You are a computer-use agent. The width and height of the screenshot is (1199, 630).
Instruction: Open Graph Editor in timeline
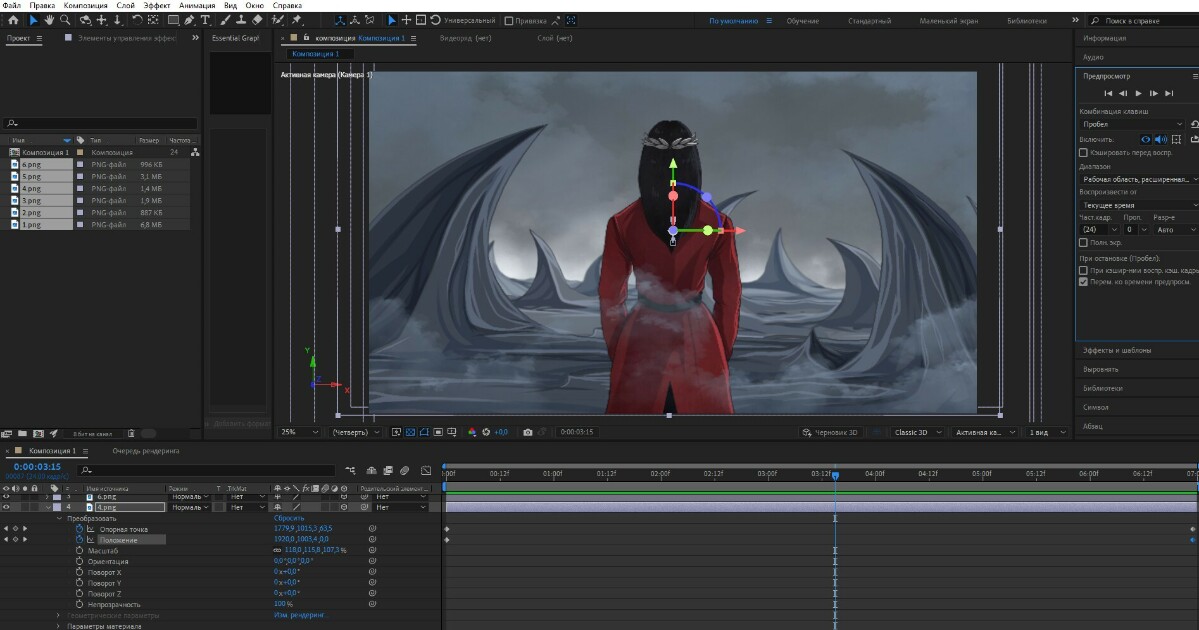[426, 470]
